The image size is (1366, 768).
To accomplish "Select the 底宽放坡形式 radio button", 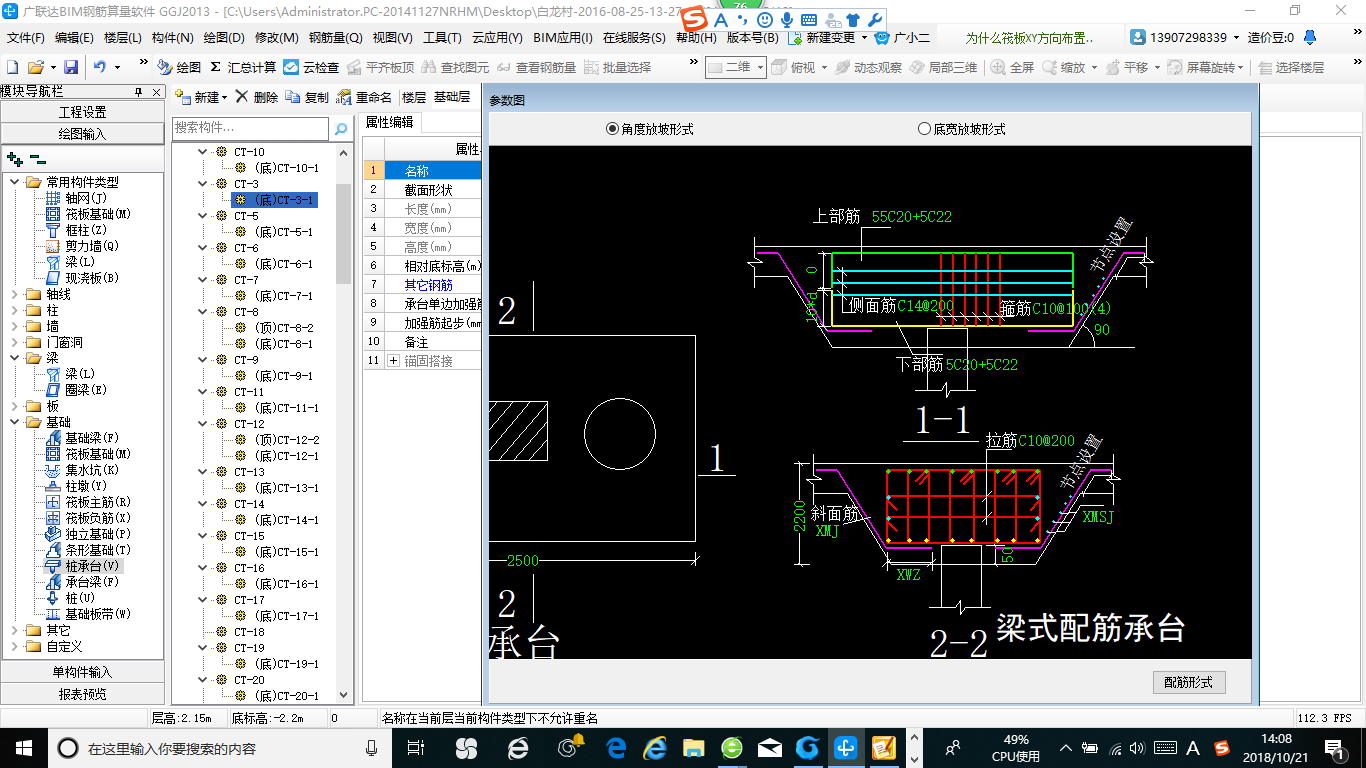I will click(x=924, y=129).
